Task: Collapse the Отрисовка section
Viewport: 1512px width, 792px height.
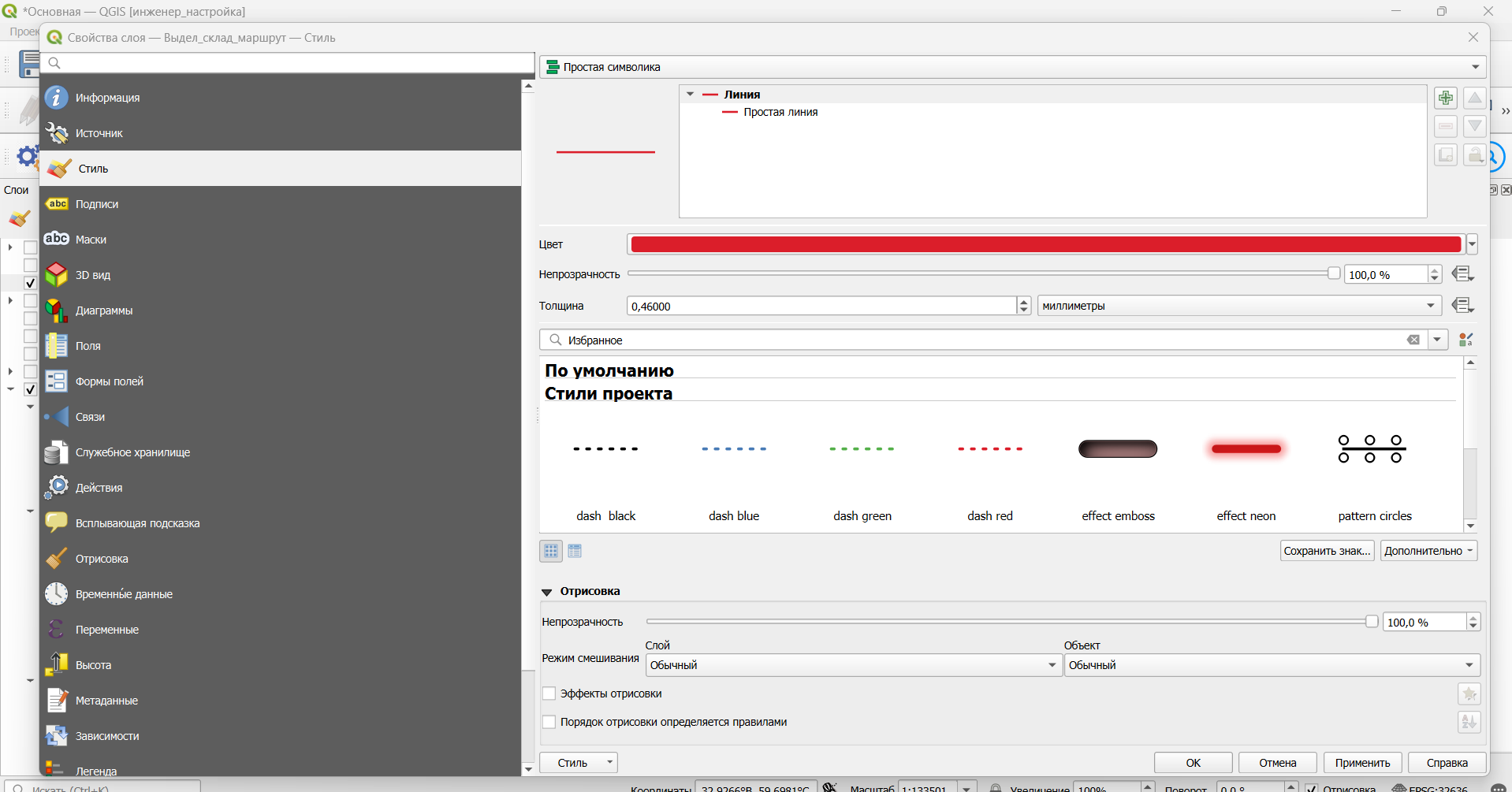Action: (x=546, y=592)
